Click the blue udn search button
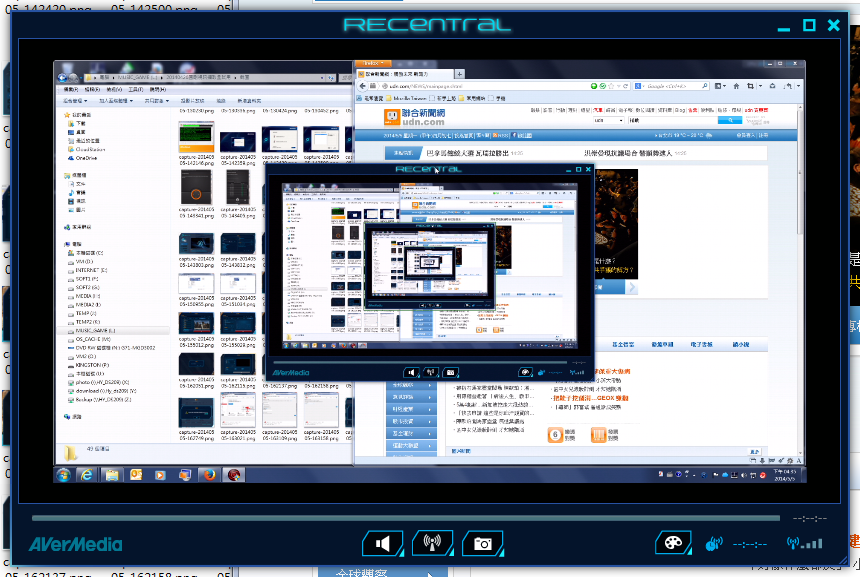860x577 pixels. pos(729,120)
